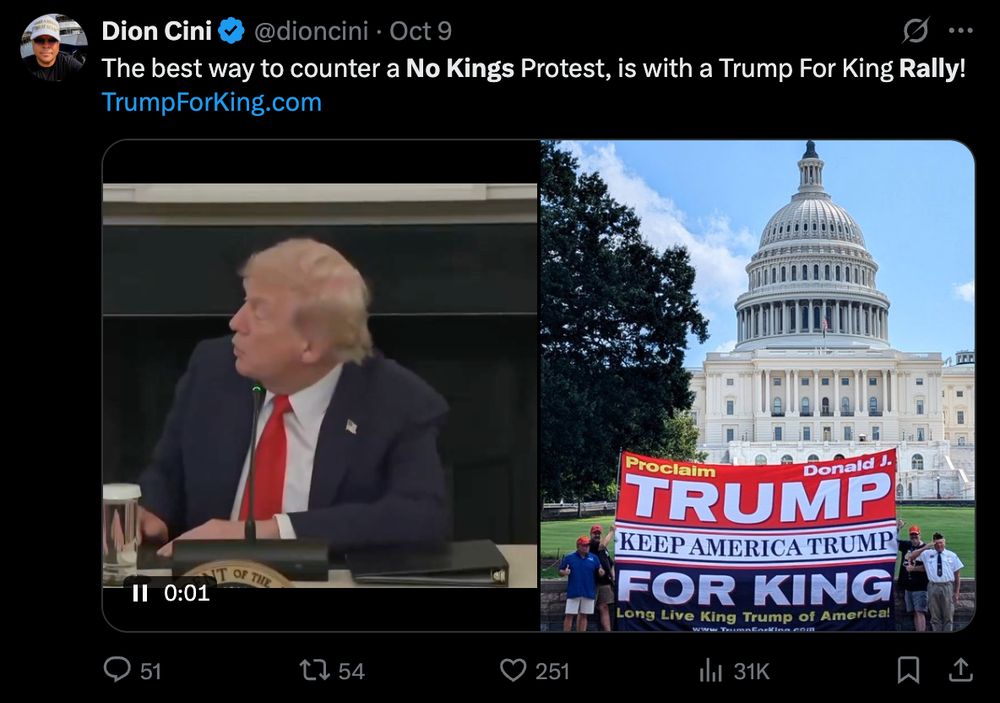Pause the video with the pause button
Screen dimensions: 1000x703
pyautogui.click(x=140, y=593)
